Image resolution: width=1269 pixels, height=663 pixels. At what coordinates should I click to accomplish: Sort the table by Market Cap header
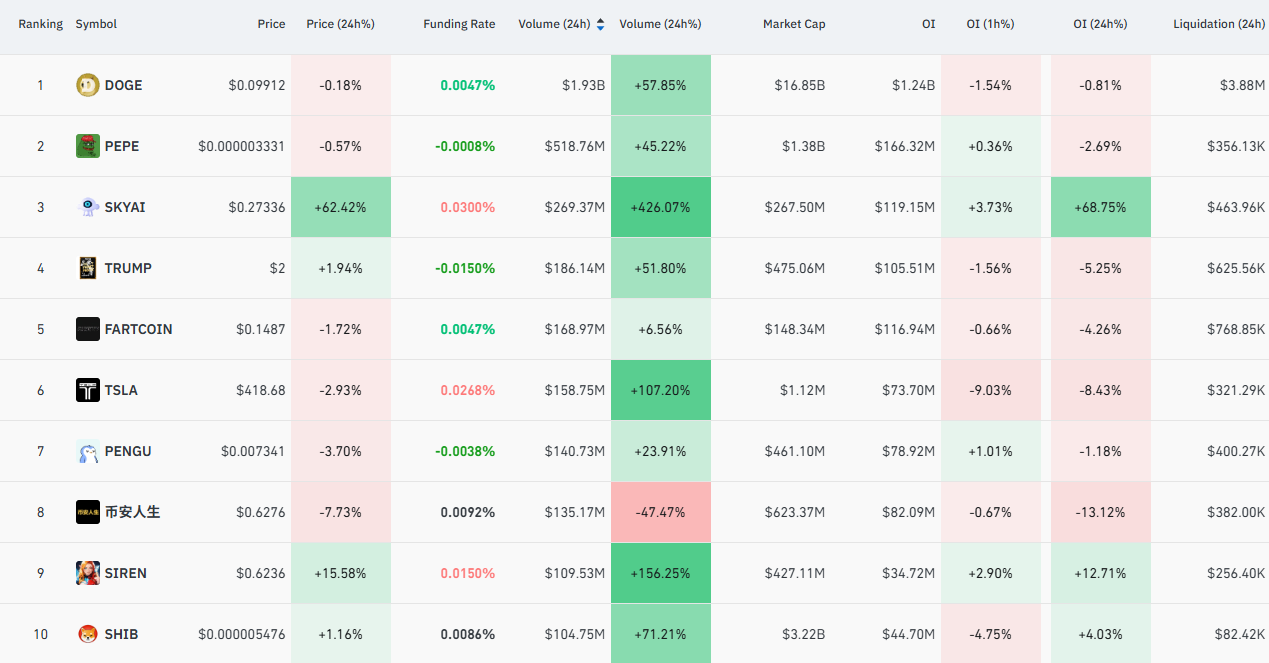click(x=794, y=24)
